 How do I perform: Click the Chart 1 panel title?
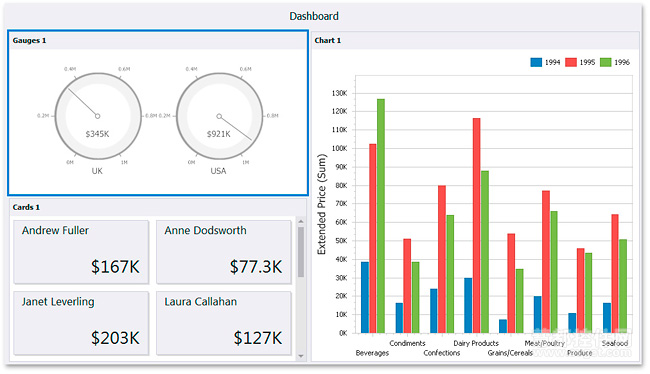327,41
